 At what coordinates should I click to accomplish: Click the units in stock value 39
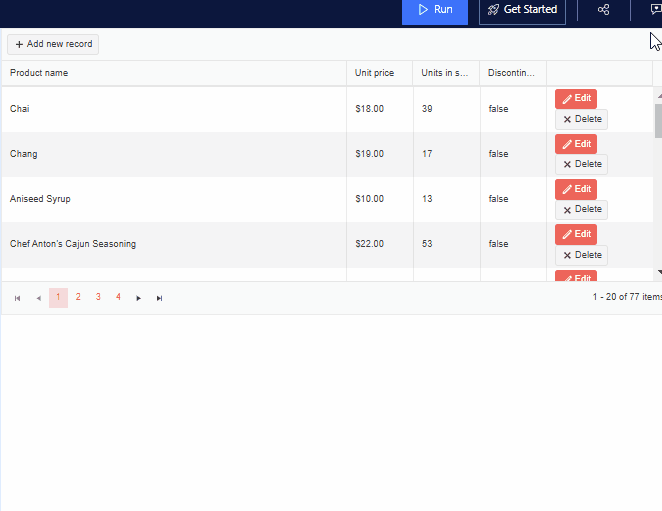(x=427, y=109)
